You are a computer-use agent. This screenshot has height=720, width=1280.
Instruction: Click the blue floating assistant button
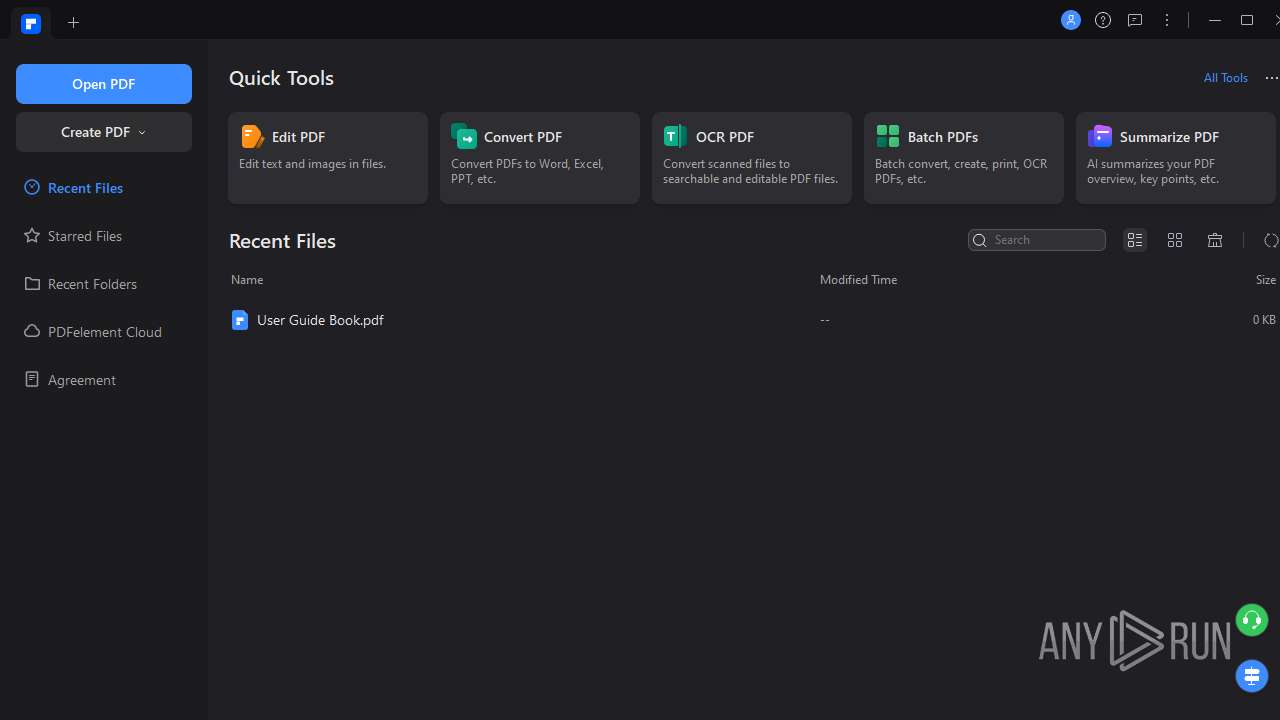tap(1252, 676)
